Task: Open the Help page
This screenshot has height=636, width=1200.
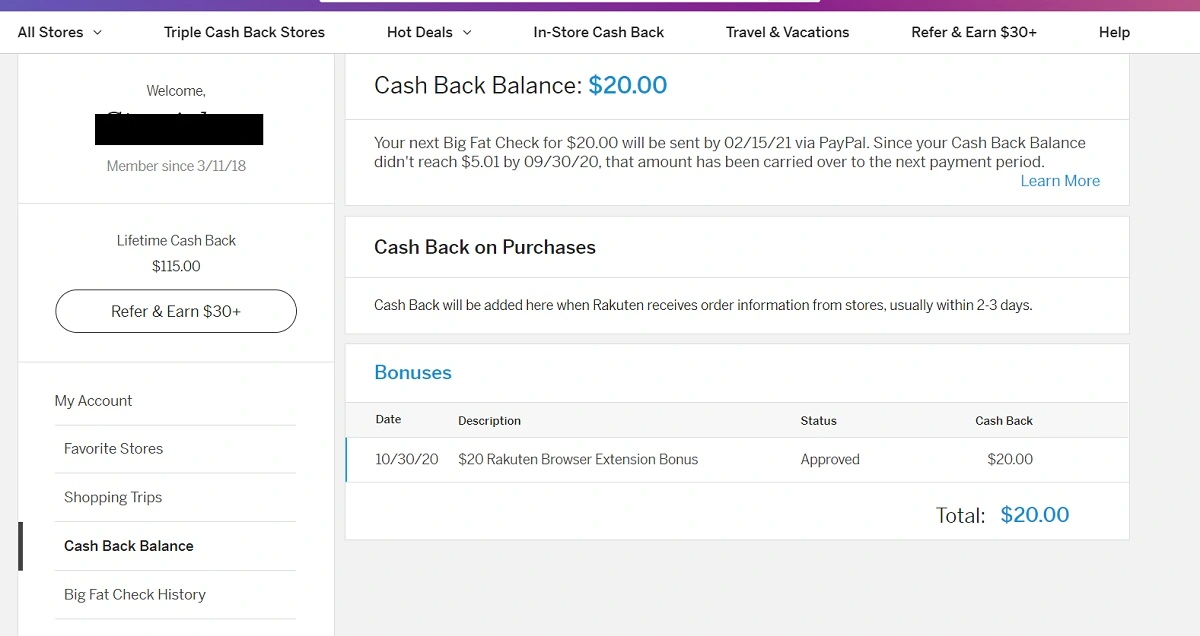Action: 1114,32
